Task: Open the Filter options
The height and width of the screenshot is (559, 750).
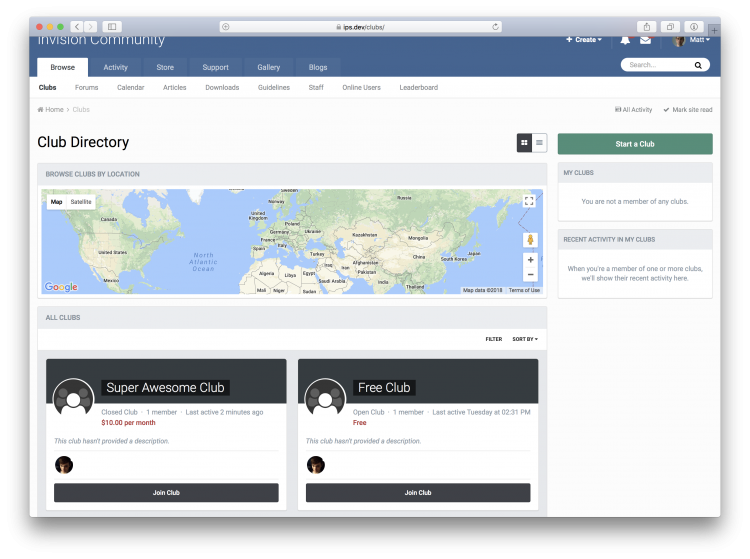Action: [x=494, y=339]
